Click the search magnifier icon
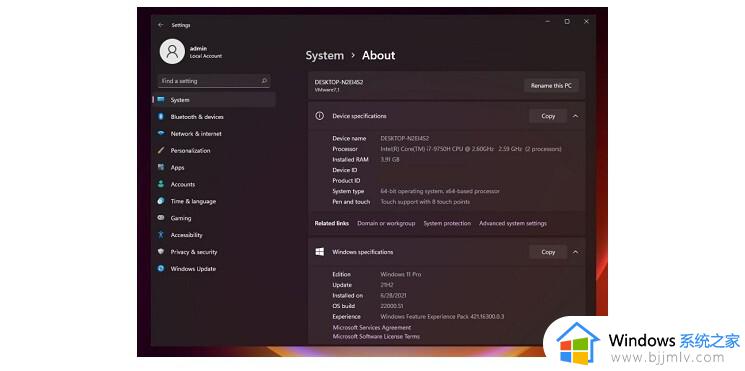 point(264,81)
